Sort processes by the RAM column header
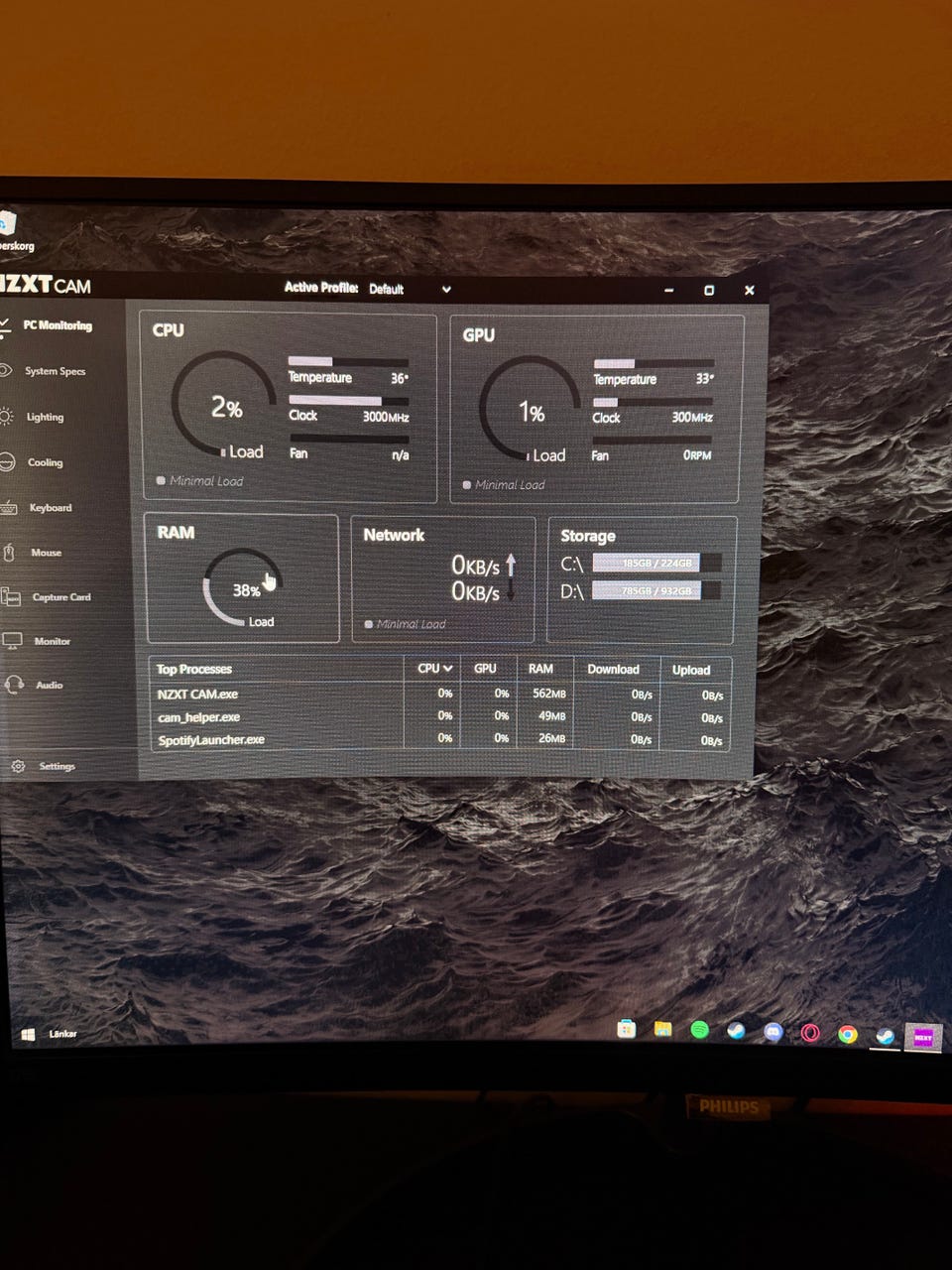The height and width of the screenshot is (1270, 952). click(540, 669)
